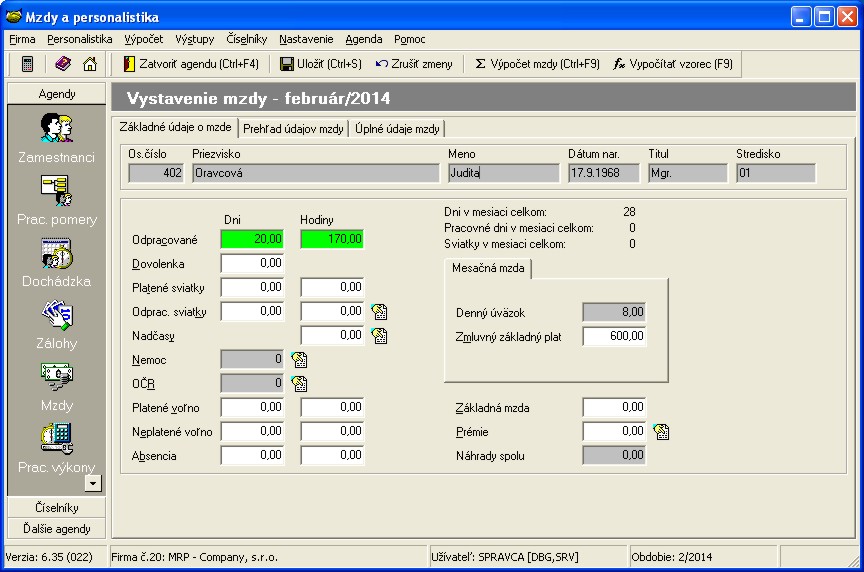The height and width of the screenshot is (572, 864).
Task: Open the Mzdy wages icon
Action: click(56, 377)
